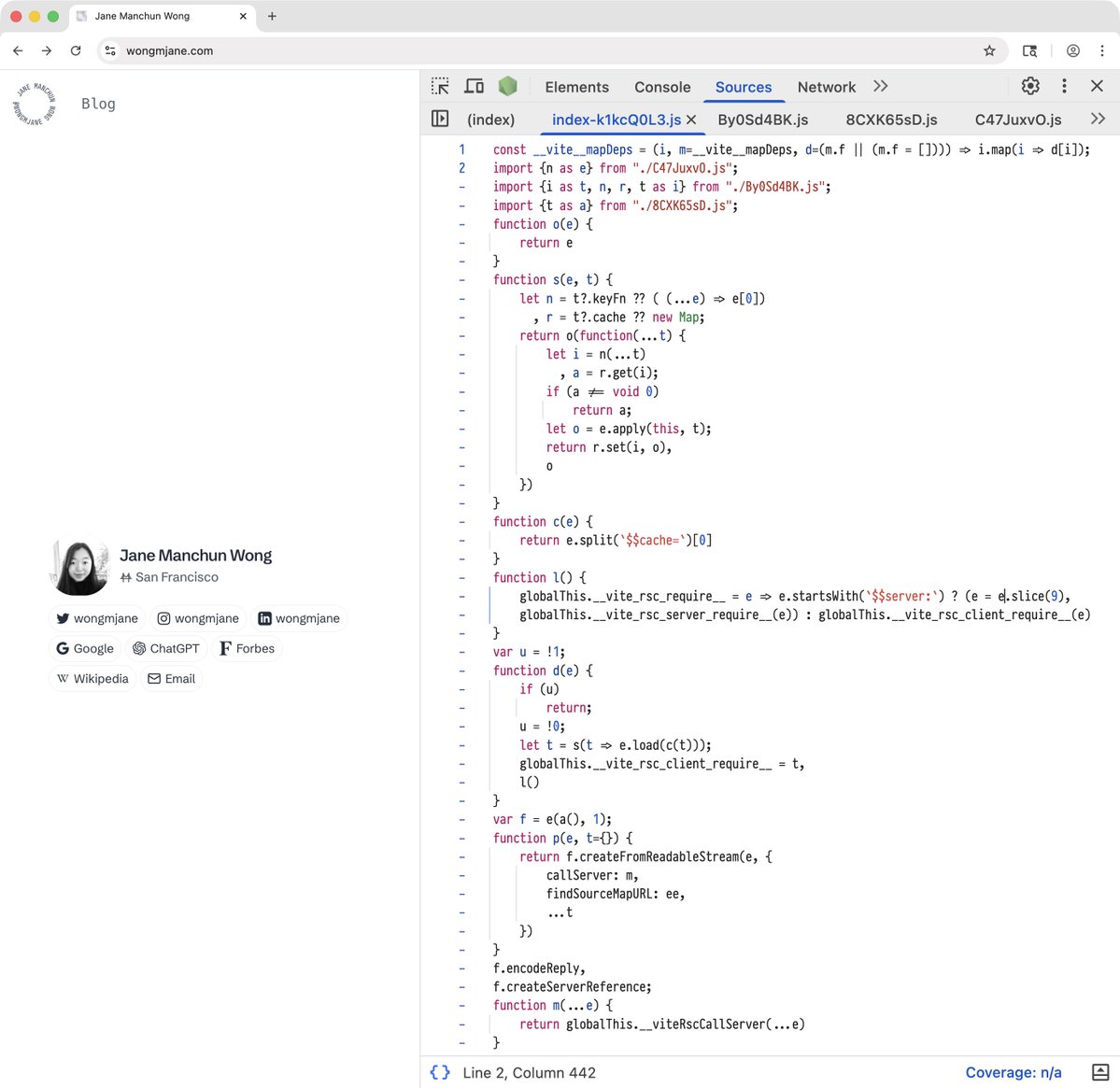Click the "var u = !1;" code line
The image size is (1120, 1088).
point(529,652)
